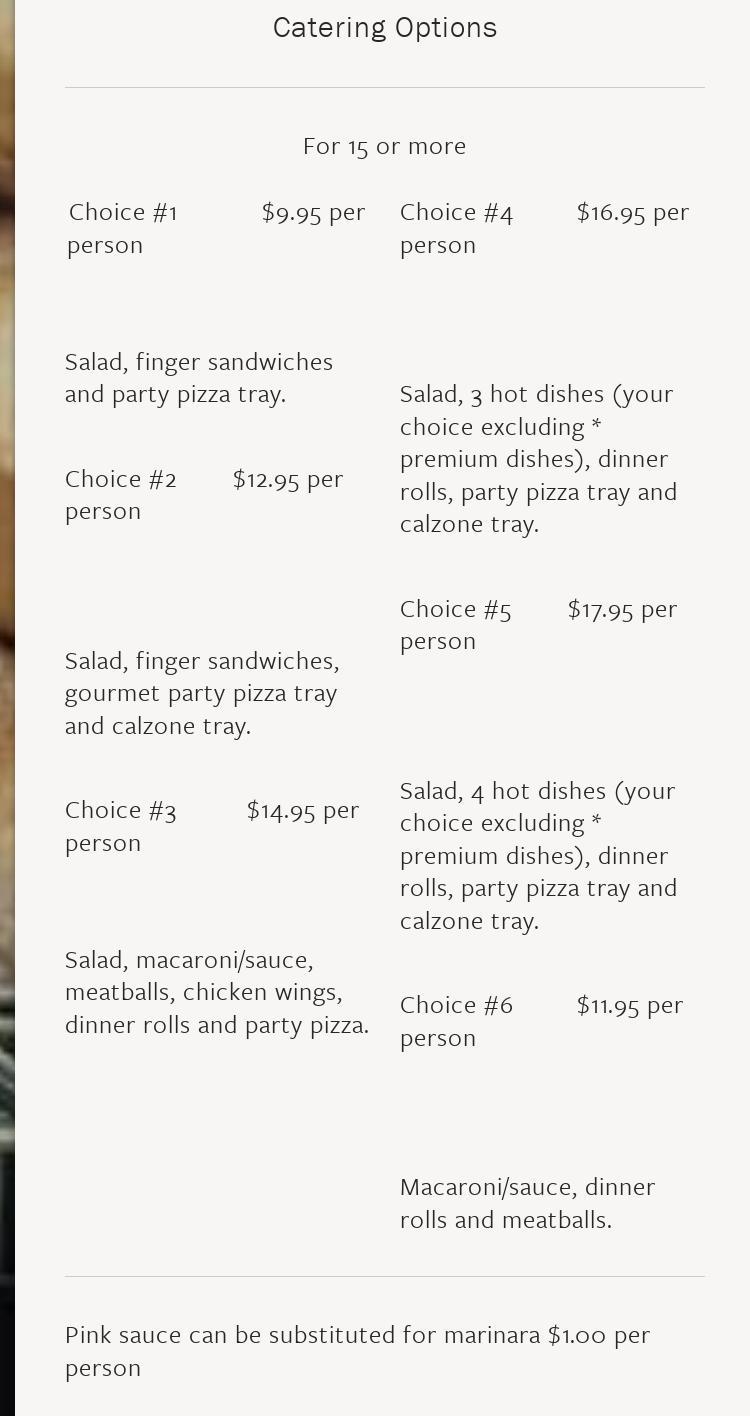The image size is (750, 1416).
Task: Click the $16.95 price
Action: pyautogui.click(x=632, y=212)
